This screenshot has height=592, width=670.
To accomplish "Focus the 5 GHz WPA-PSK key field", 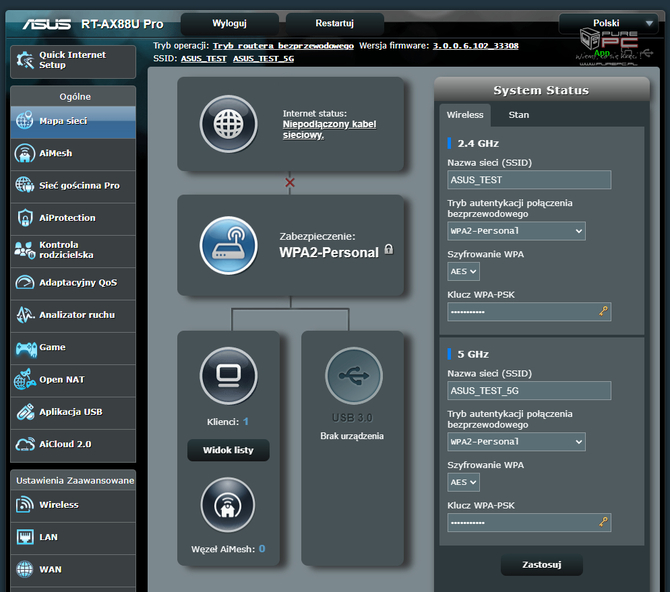I will coord(529,522).
